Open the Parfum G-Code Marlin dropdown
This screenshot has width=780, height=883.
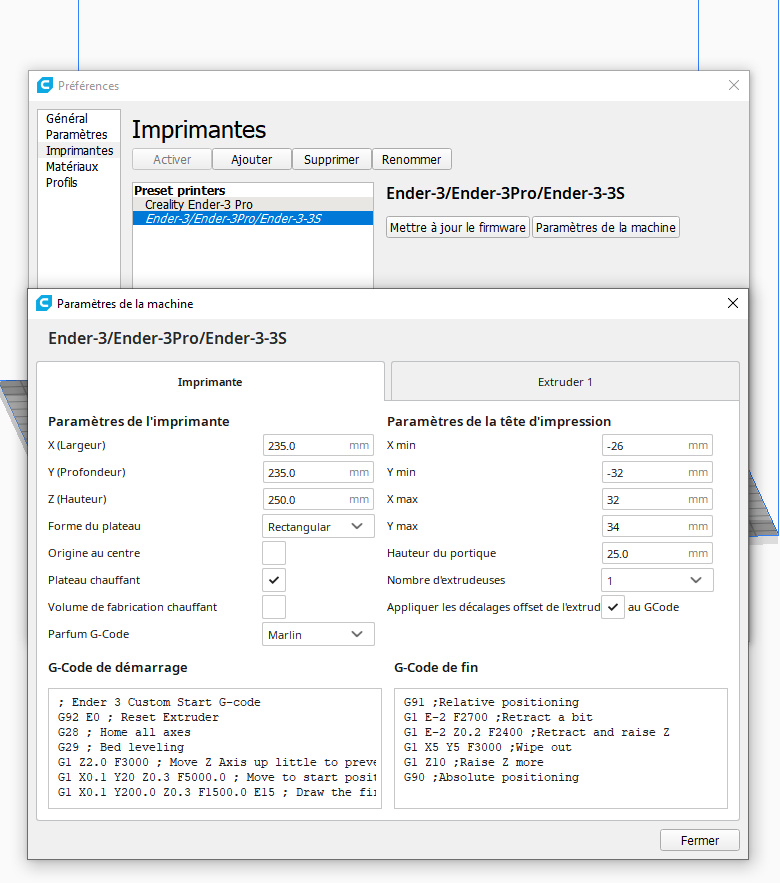(x=318, y=635)
